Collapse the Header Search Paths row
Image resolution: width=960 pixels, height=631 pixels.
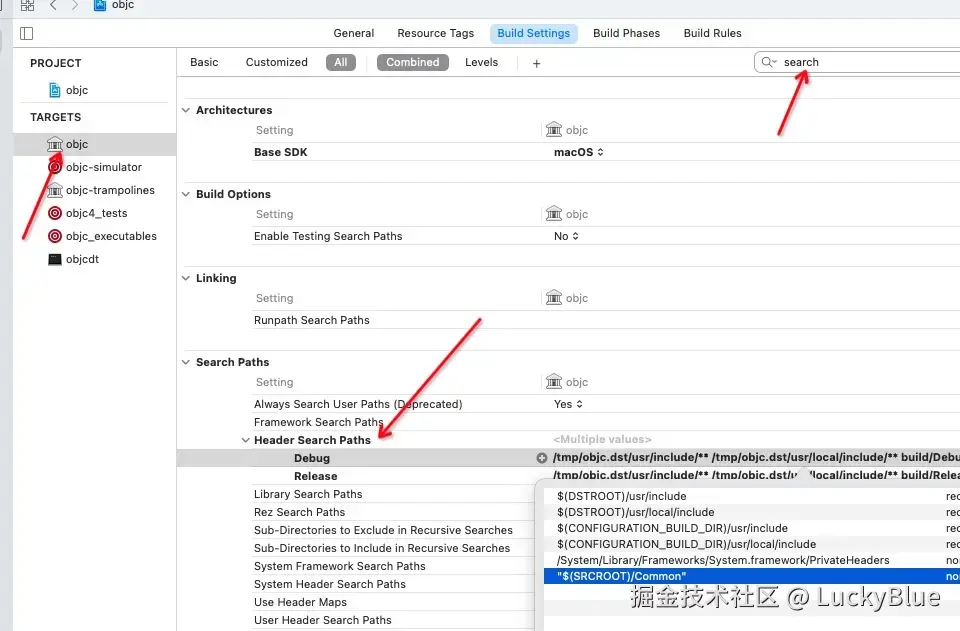coord(246,440)
